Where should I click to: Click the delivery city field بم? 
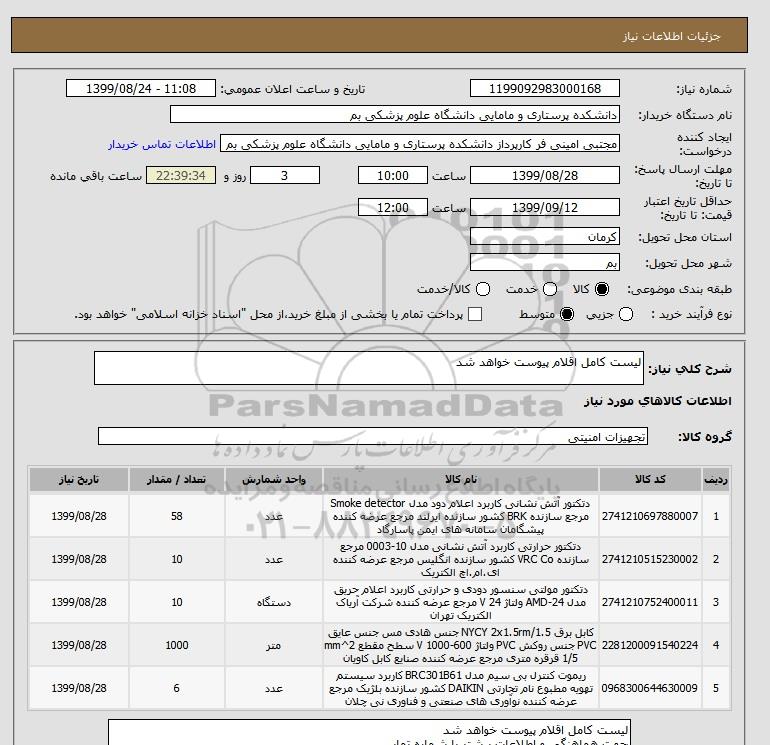pos(545,262)
